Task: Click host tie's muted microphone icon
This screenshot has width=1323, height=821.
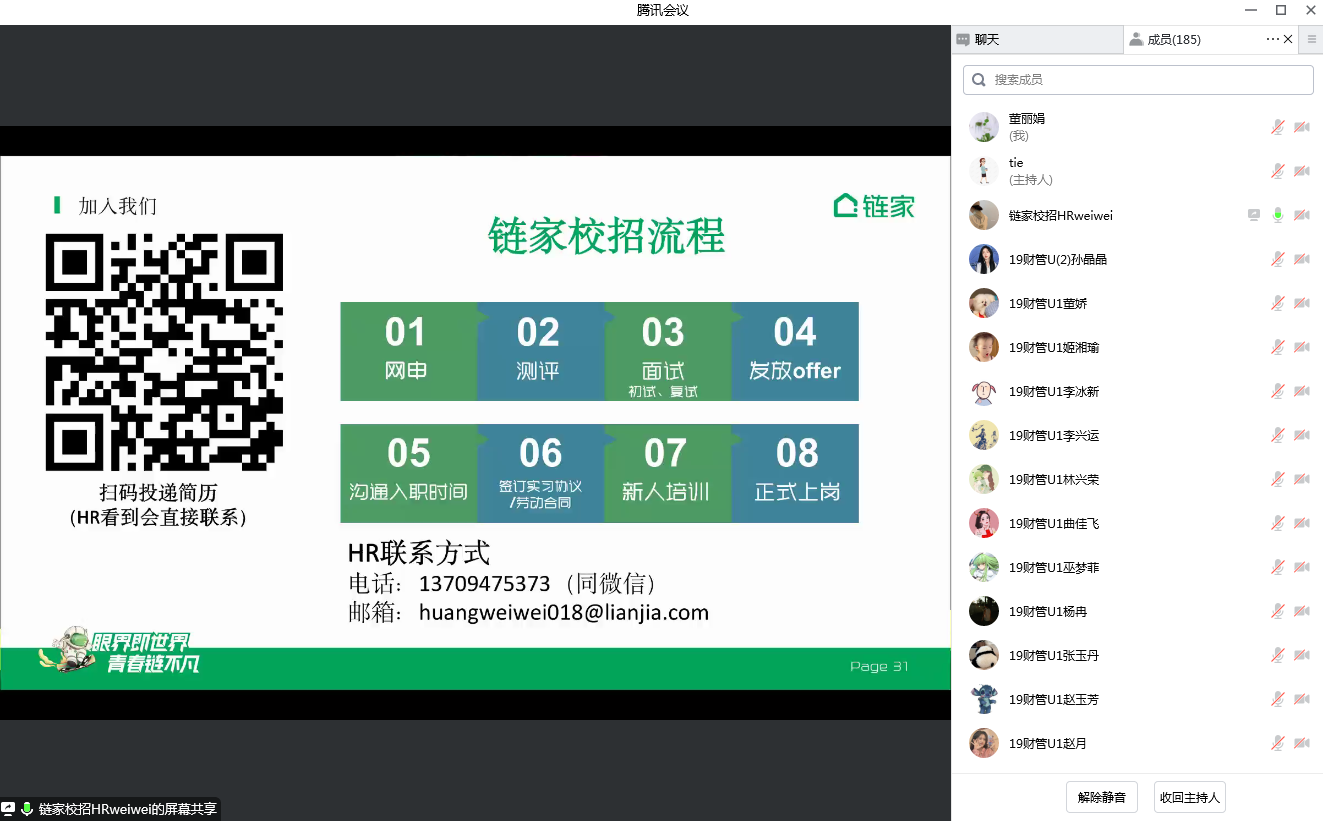Action: click(x=1278, y=171)
